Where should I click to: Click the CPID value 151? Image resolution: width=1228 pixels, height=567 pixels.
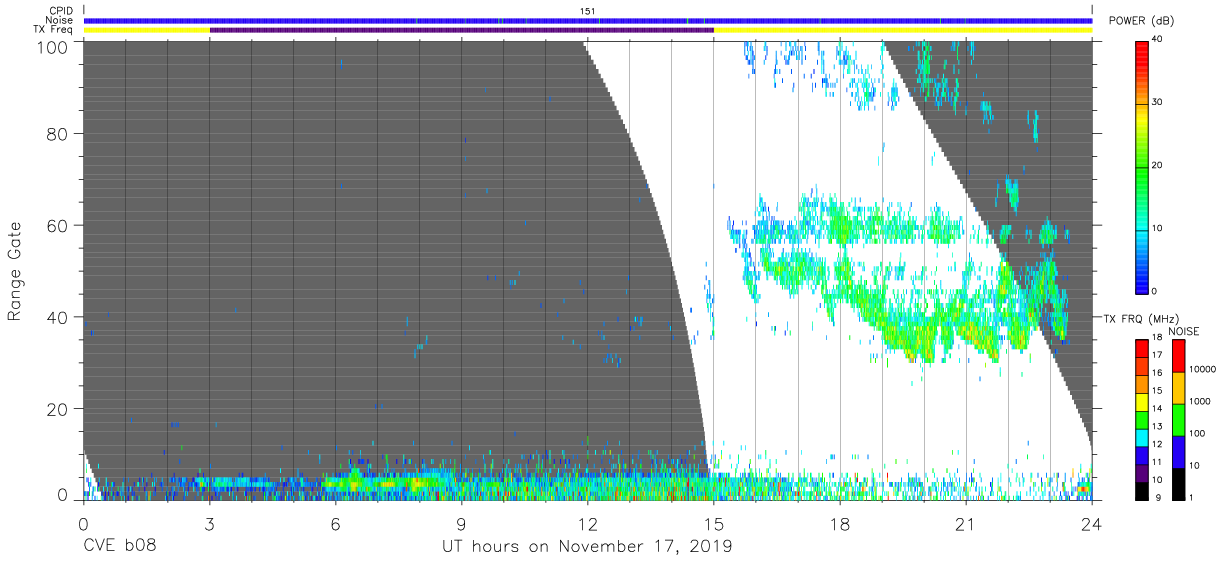coord(588,11)
